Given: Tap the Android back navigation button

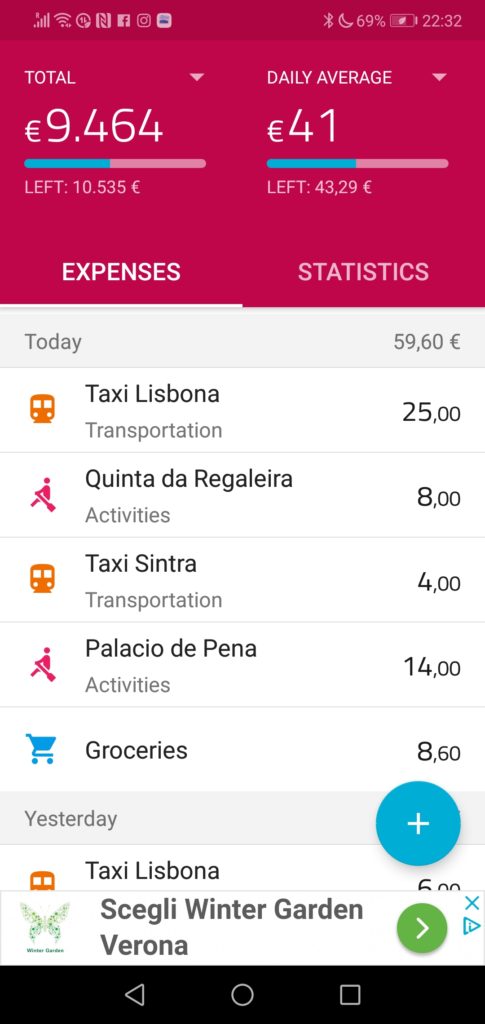Looking at the screenshot, I should pyautogui.click(x=134, y=995).
